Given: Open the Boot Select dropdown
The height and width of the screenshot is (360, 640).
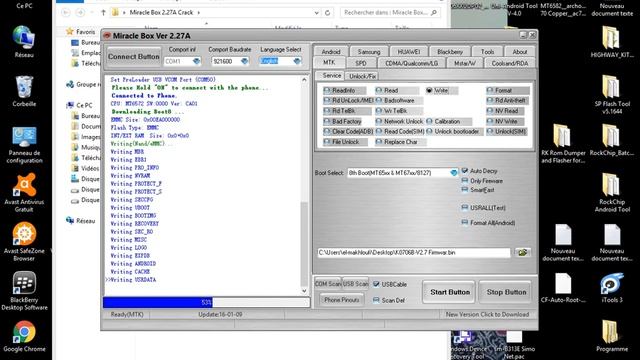Looking at the screenshot, I should pyautogui.click(x=453, y=173).
